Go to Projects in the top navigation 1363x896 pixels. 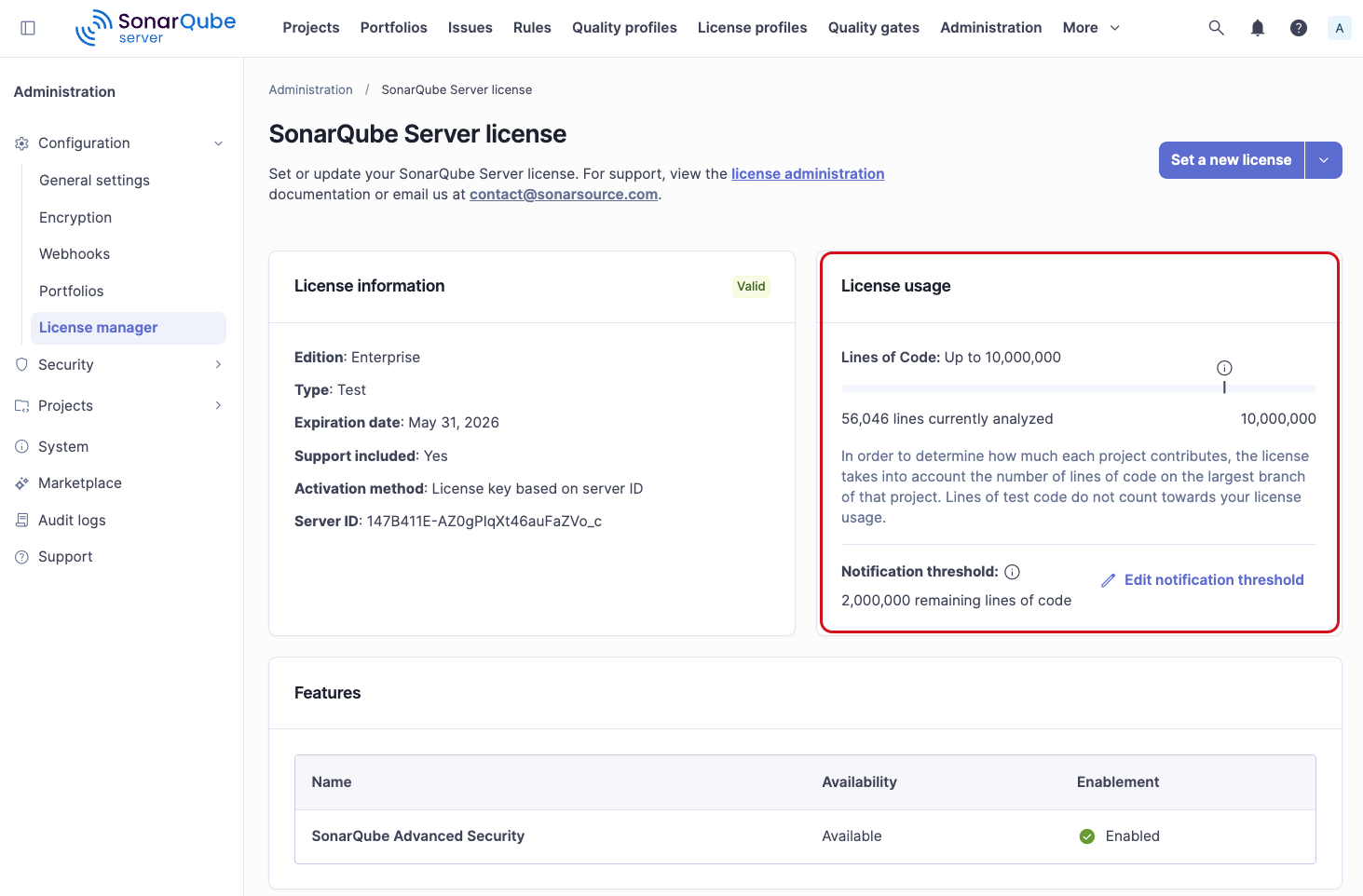311,28
